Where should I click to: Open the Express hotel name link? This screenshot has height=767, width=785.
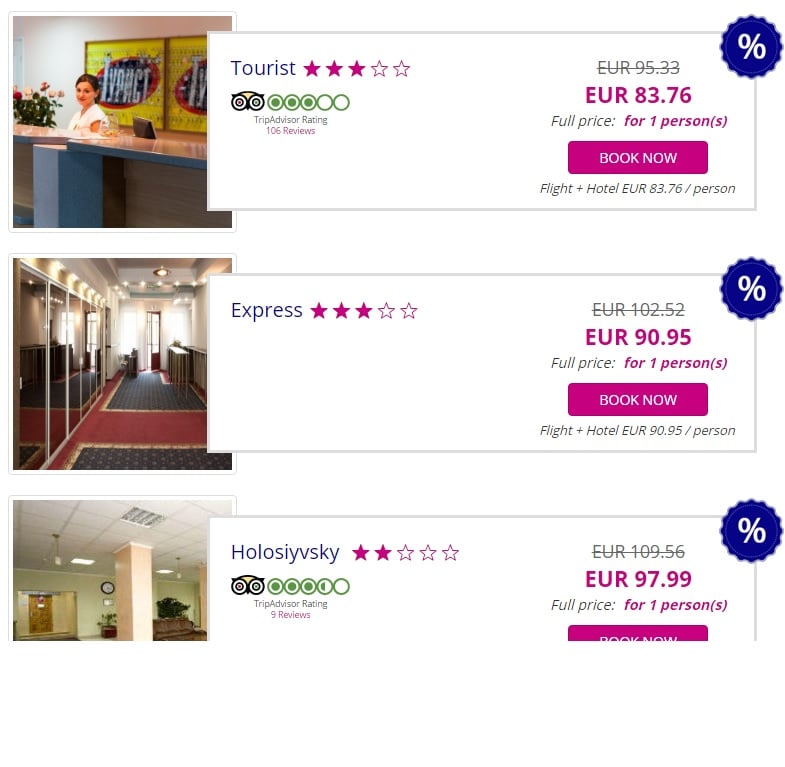[x=266, y=310]
